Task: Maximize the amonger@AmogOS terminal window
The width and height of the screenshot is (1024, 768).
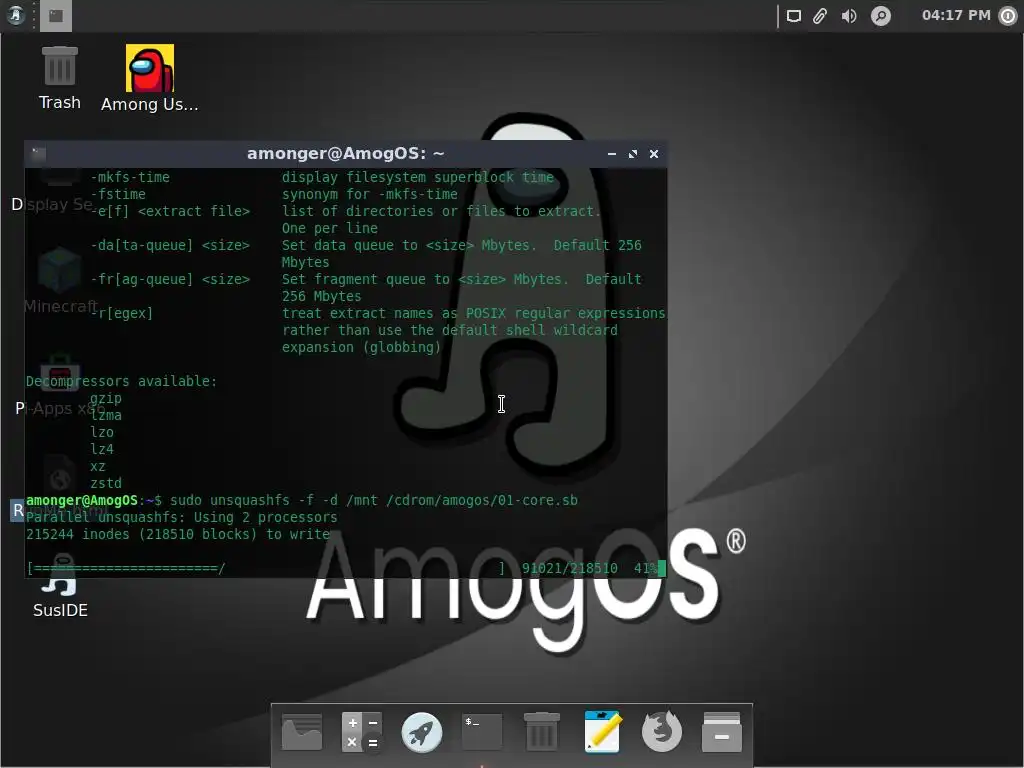Action: 633,154
